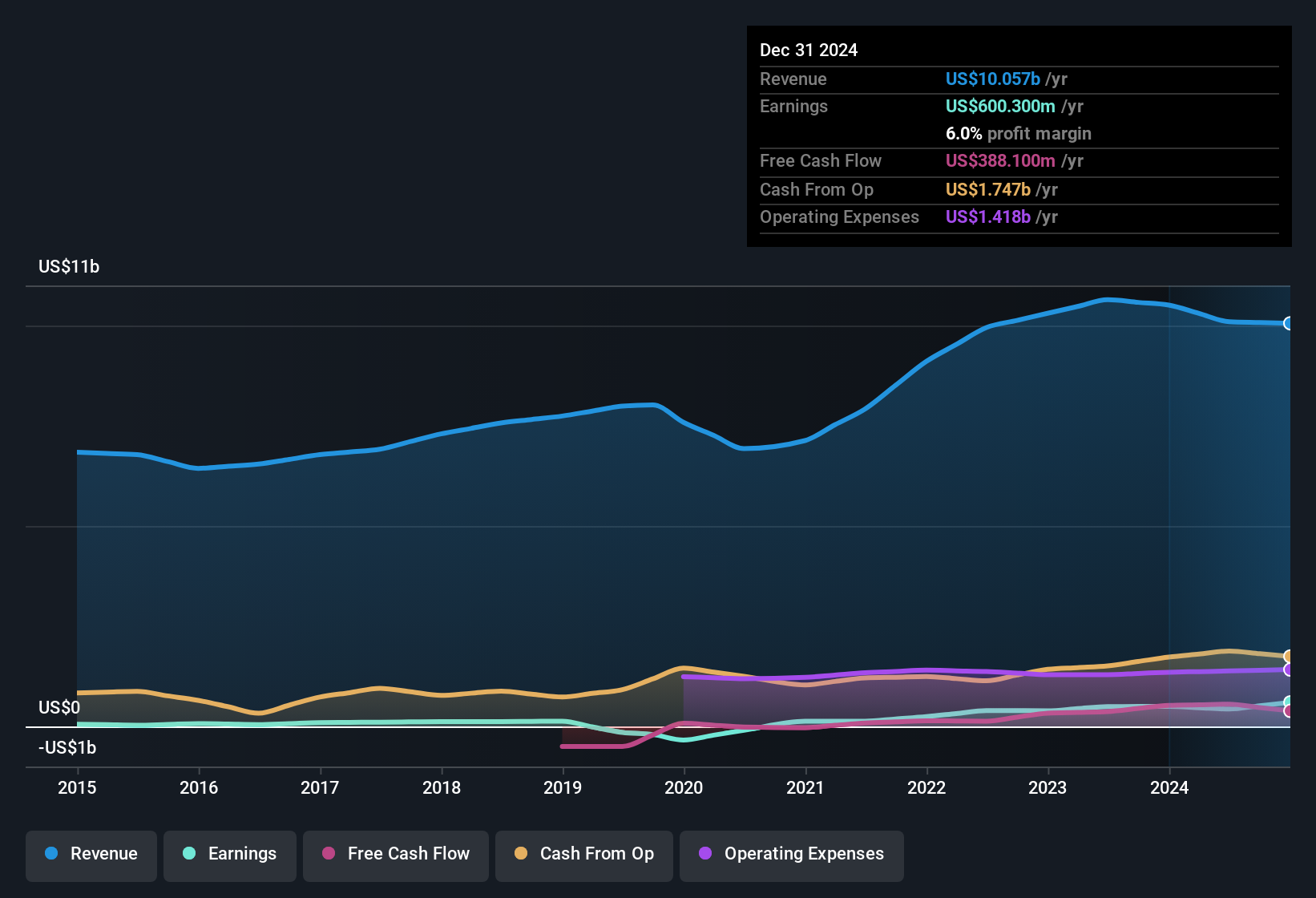Screen dimensions: 1316x898
Task: Select the Free Cash Flow endpoint marker
Action: pos(1289,711)
